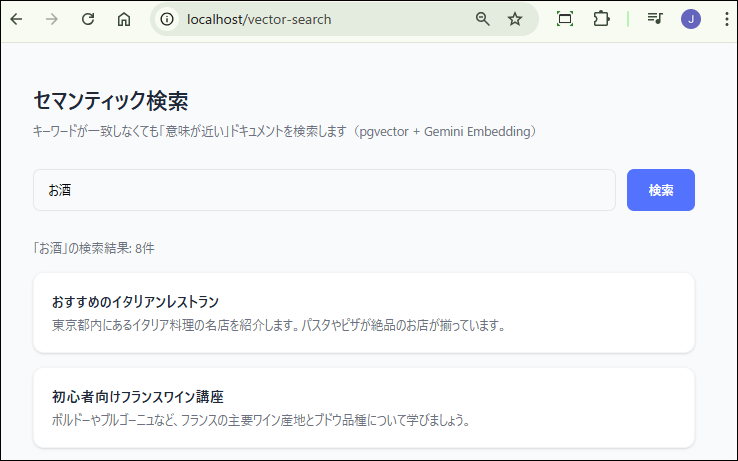Click the search results count text 8件
Viewport: 738px width, 461px height.
[144, 247]
